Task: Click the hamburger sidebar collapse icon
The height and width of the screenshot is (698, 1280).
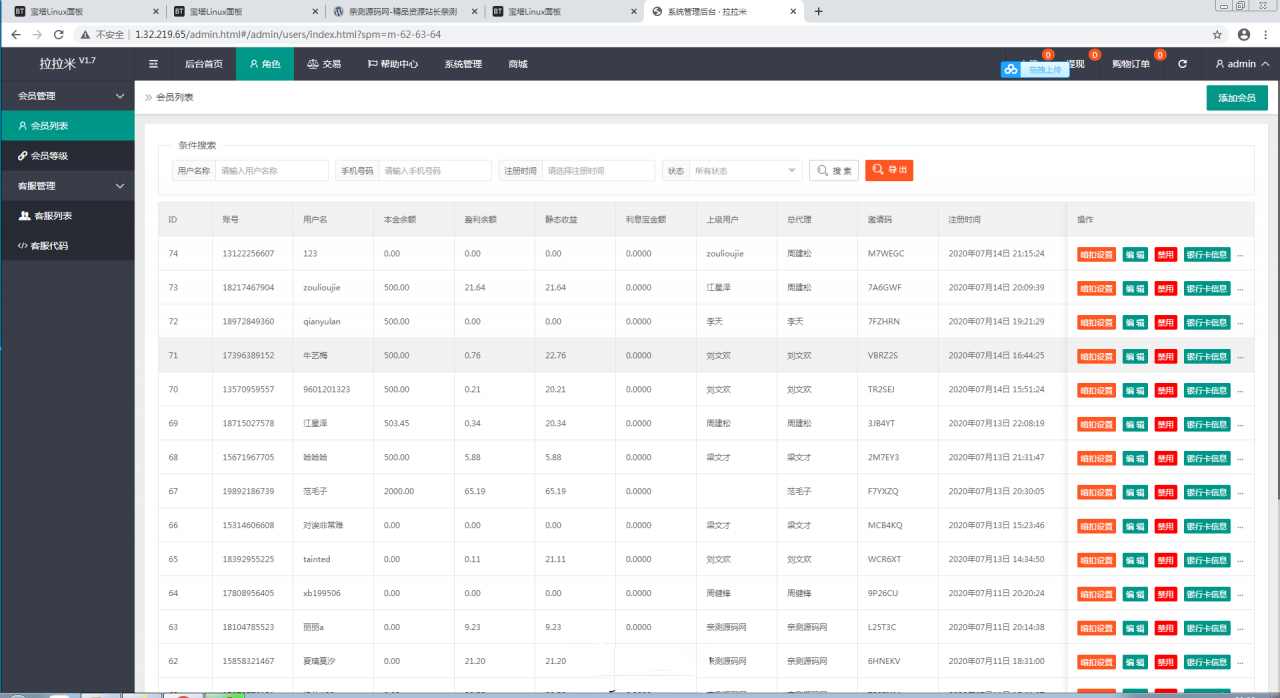Action: 153,64
